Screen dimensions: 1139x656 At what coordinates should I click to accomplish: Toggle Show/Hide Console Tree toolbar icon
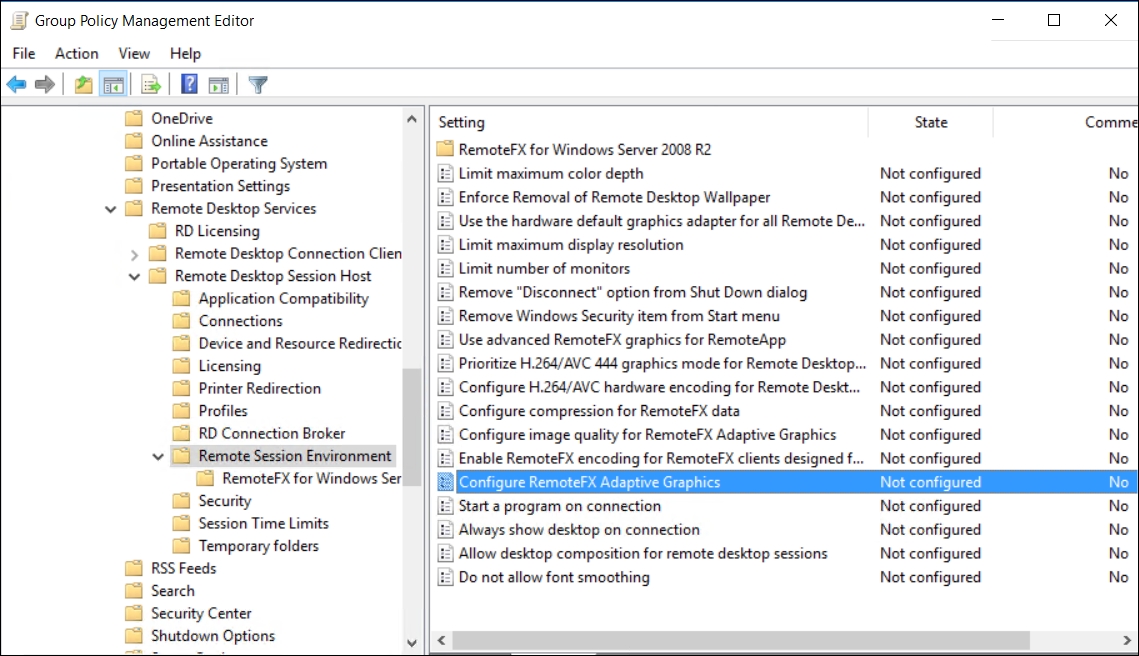(x=112, y=85)
